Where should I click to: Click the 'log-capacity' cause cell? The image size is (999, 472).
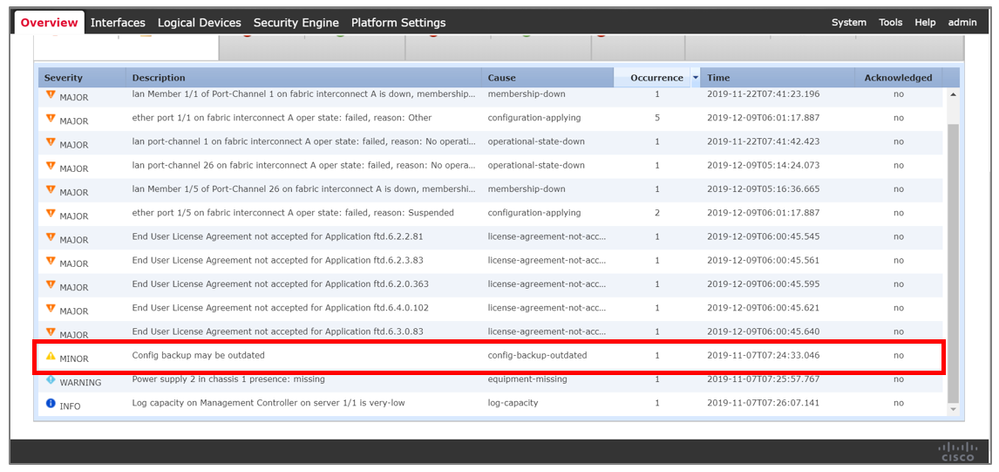(513, 403)
